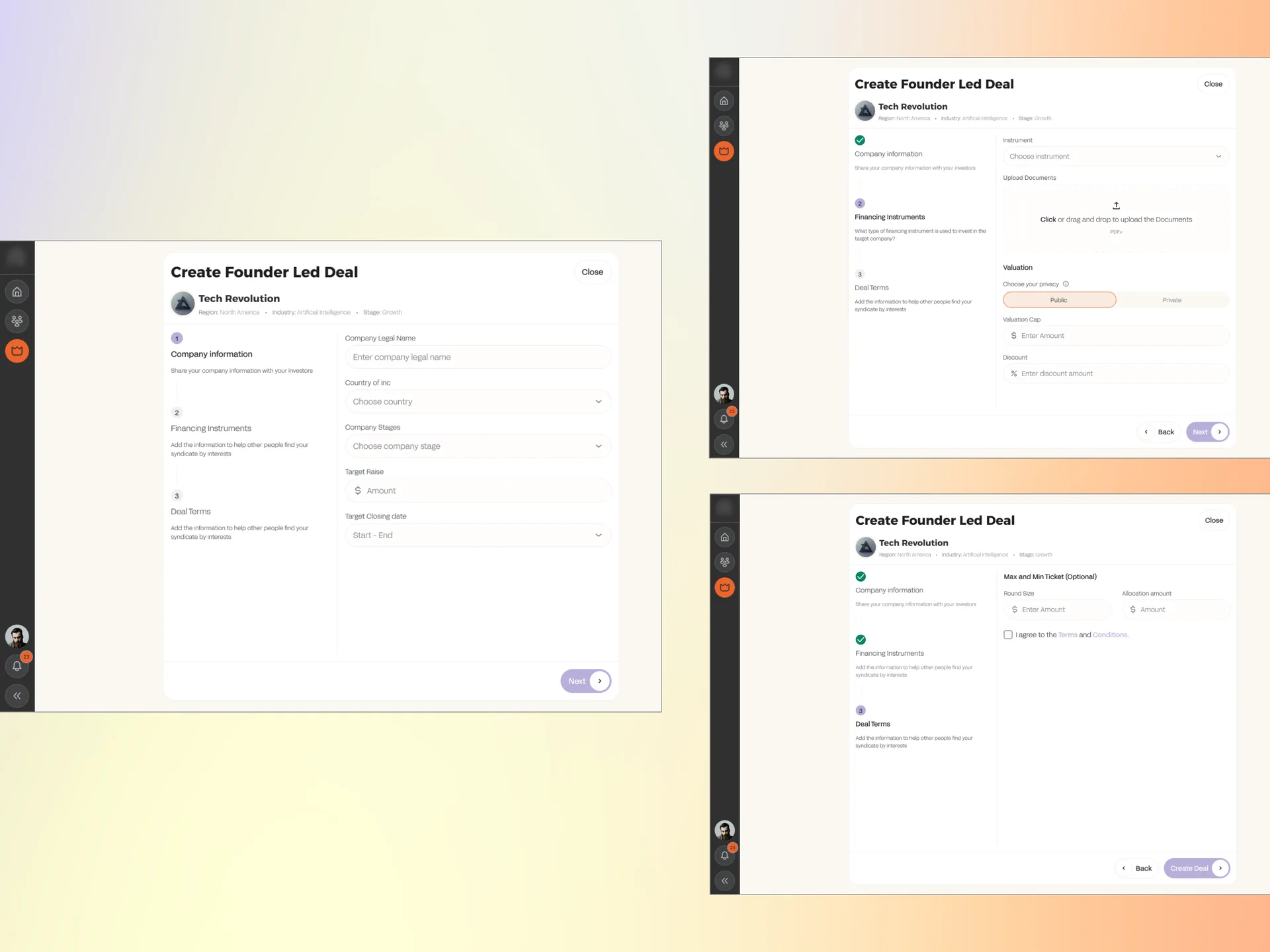The image size is (1270, 952).
Task: Click upload arrow icon in document drop zone
Action: click(1116, 206)
